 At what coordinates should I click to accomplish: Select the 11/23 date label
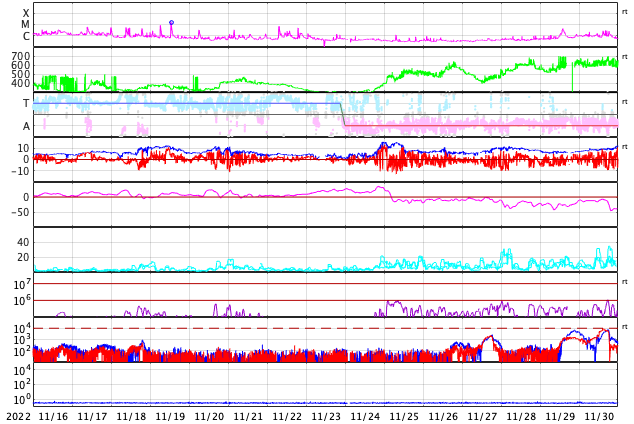tap(326, 417)
